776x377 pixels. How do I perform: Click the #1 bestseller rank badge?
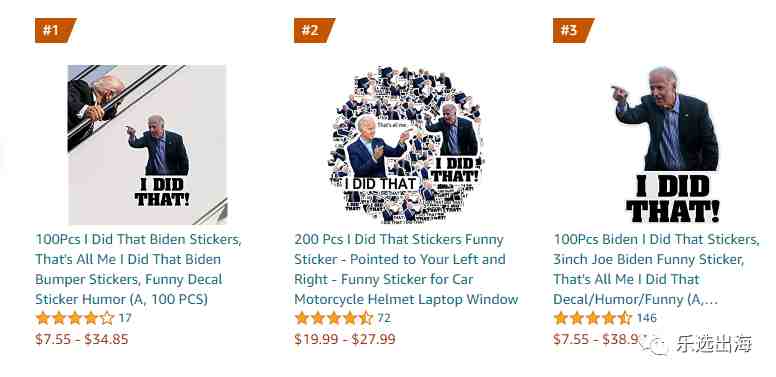pos(55,30)
